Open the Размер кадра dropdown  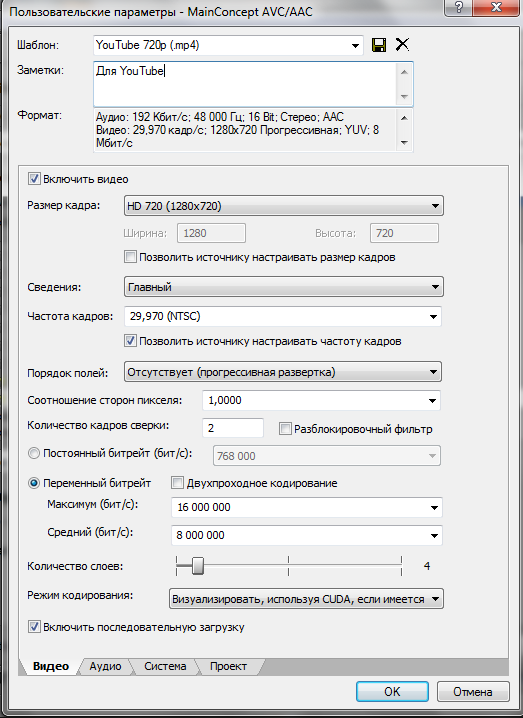pyautogui.click(x=283, y=206)
